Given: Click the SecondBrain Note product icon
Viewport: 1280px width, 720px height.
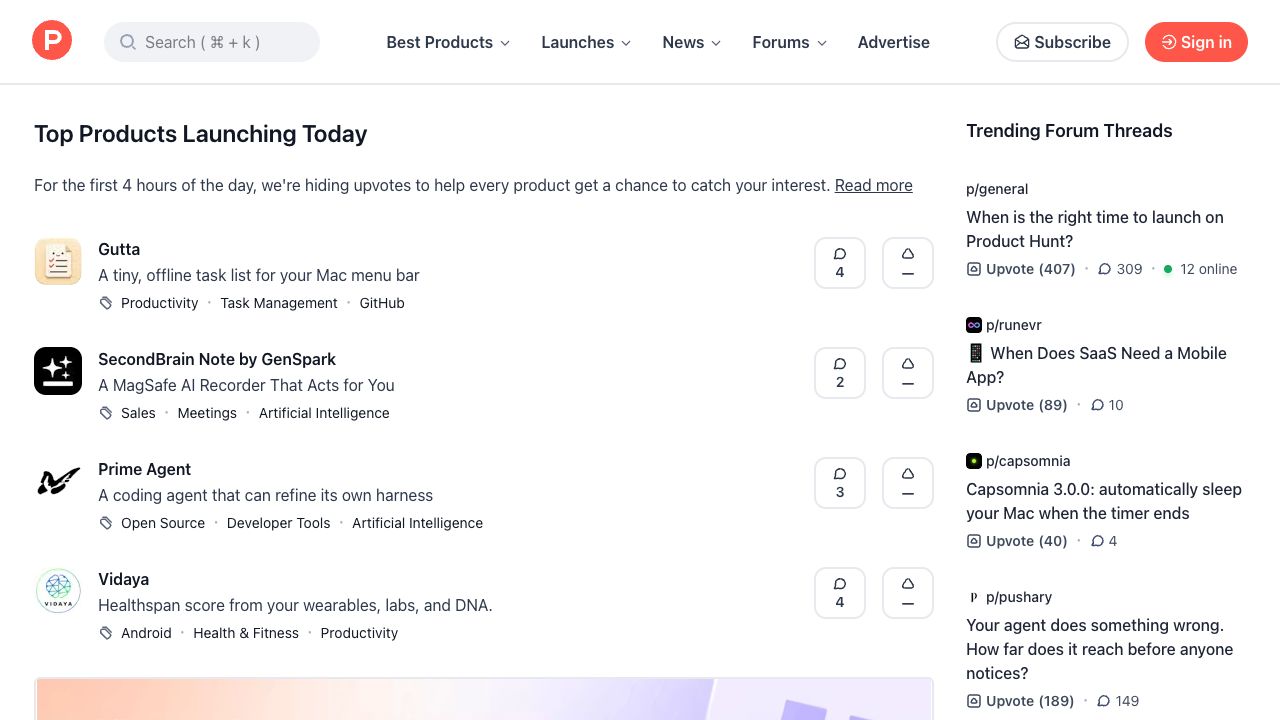Looking at the screenshot, I should tap(58, 372).
